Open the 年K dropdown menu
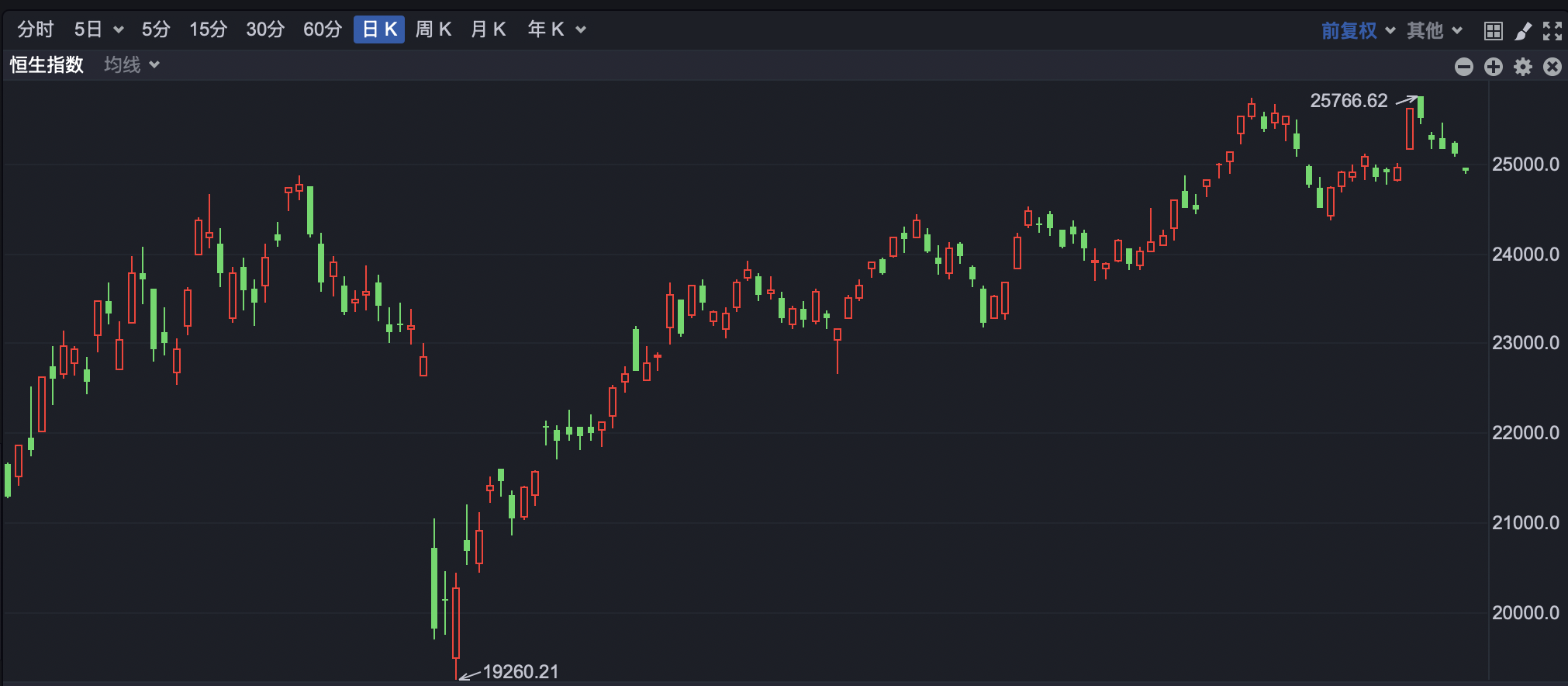The width and height of the screenshot is (1568, 686). pos(580,30)
